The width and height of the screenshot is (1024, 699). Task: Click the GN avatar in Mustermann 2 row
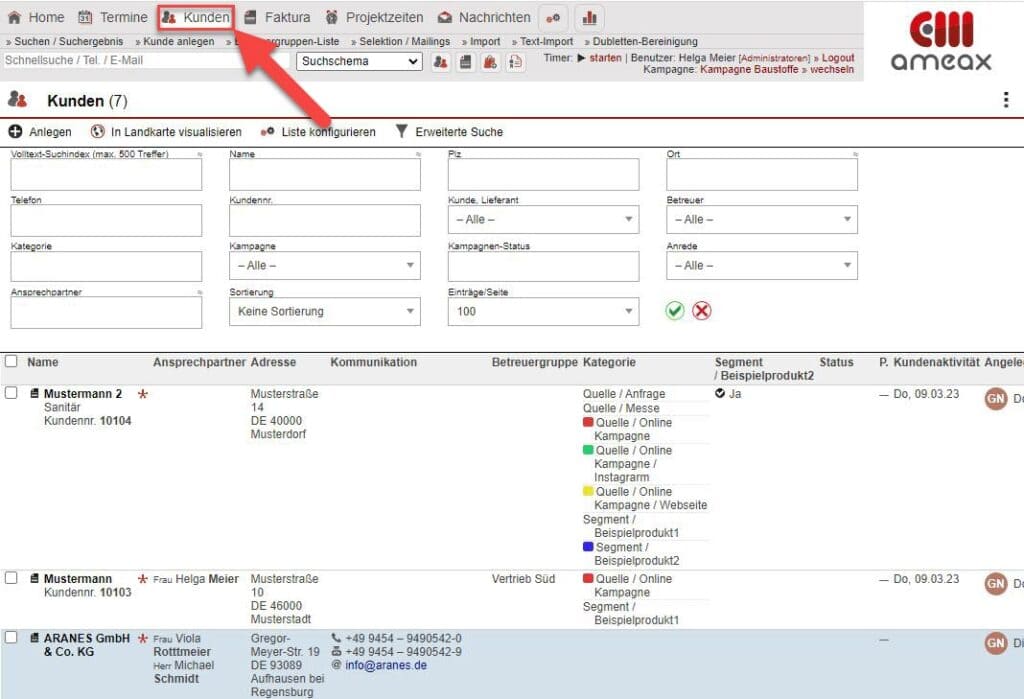995,399
